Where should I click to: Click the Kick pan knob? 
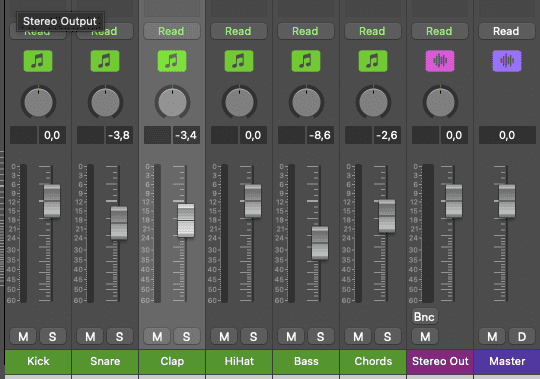(38, 102)
